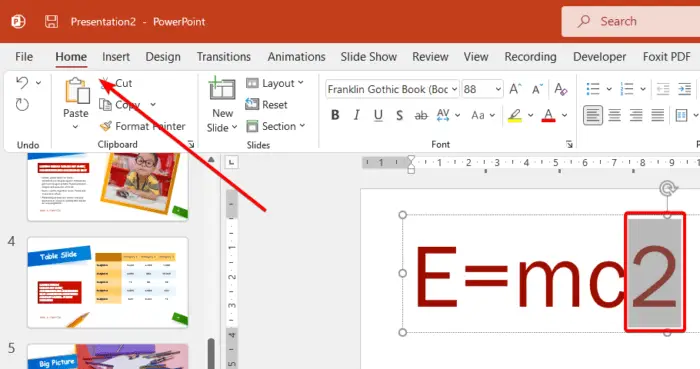Click the columns layout icon
The image size is (700, 369).
pyautogui.click(x=681, y=116)
